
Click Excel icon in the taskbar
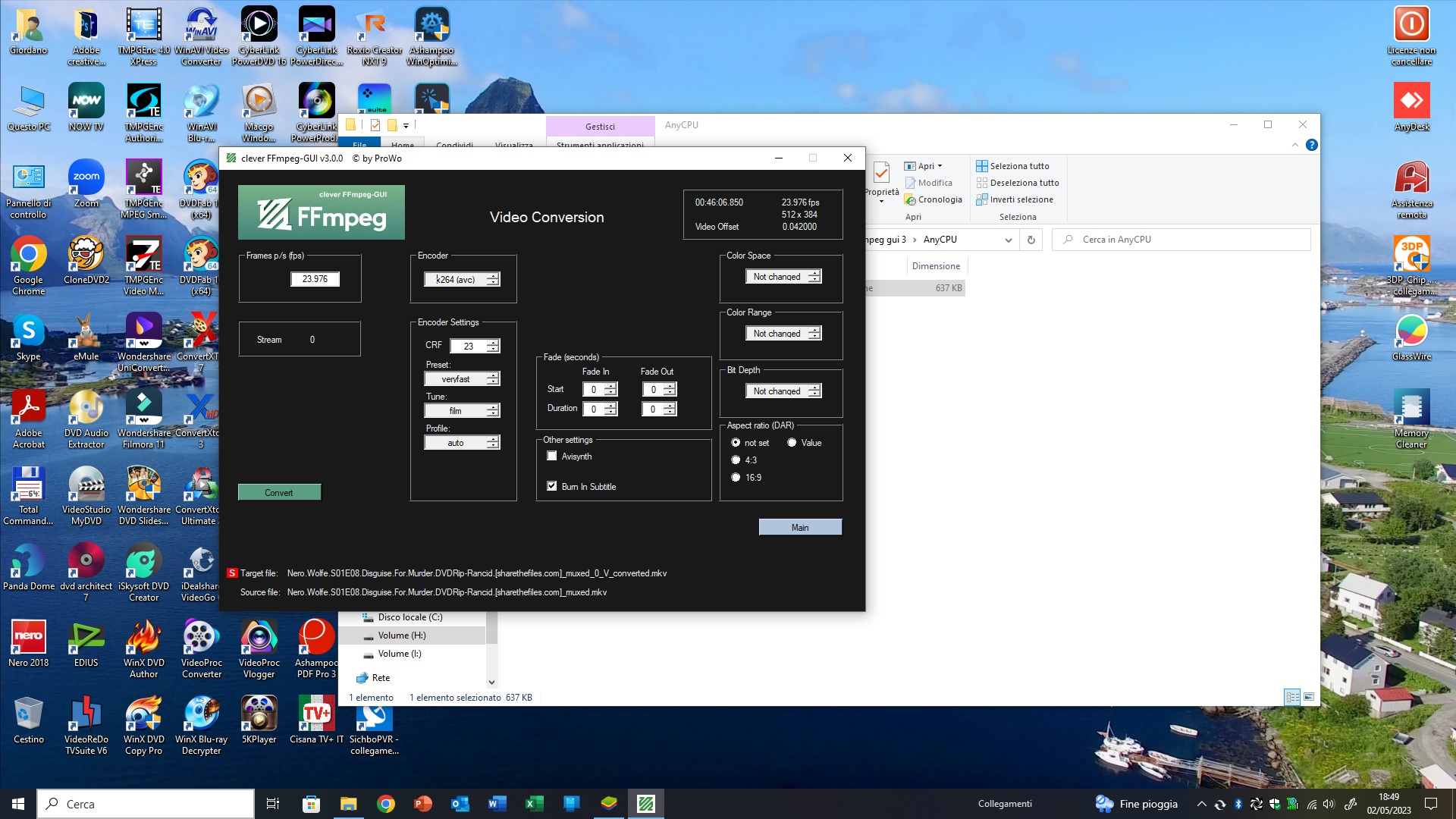534,804
